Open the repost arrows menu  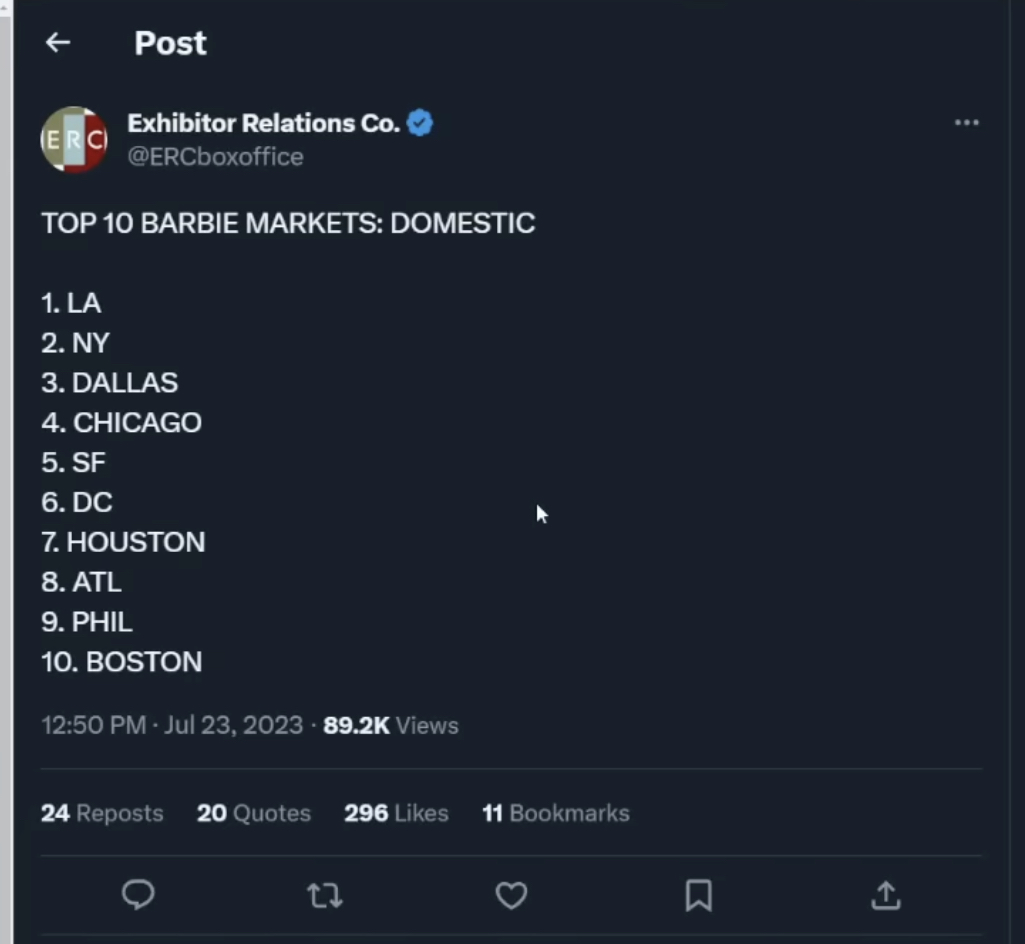pos(324,895)
